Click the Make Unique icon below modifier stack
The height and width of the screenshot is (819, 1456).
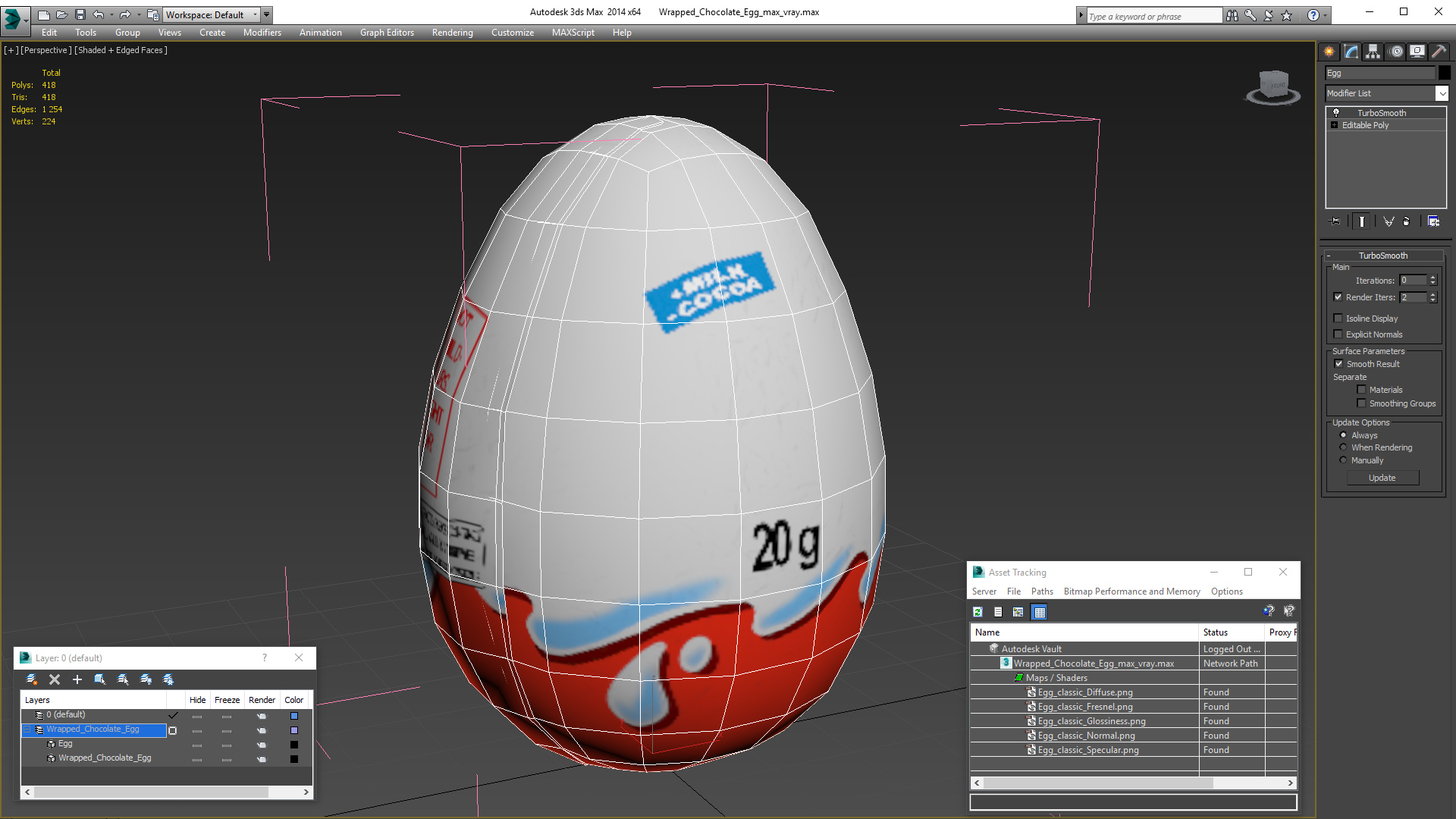point(1389,221)
